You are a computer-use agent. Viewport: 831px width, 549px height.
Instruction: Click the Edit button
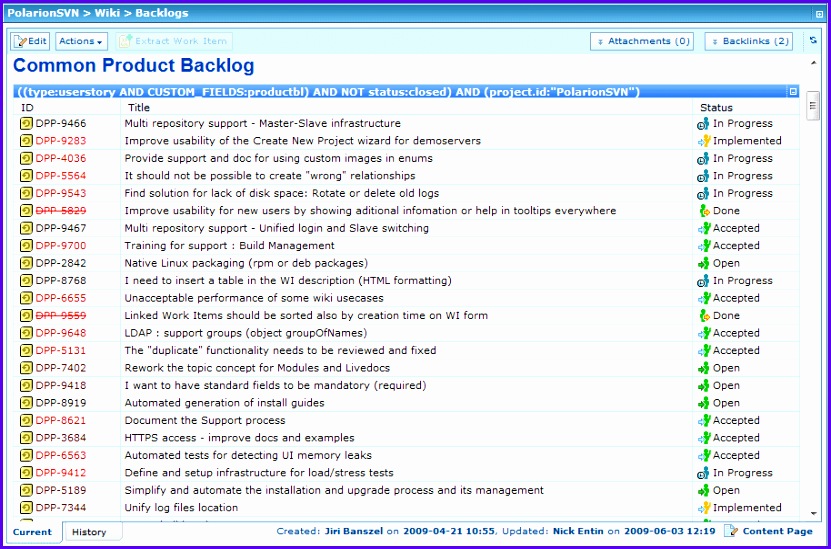30,41
